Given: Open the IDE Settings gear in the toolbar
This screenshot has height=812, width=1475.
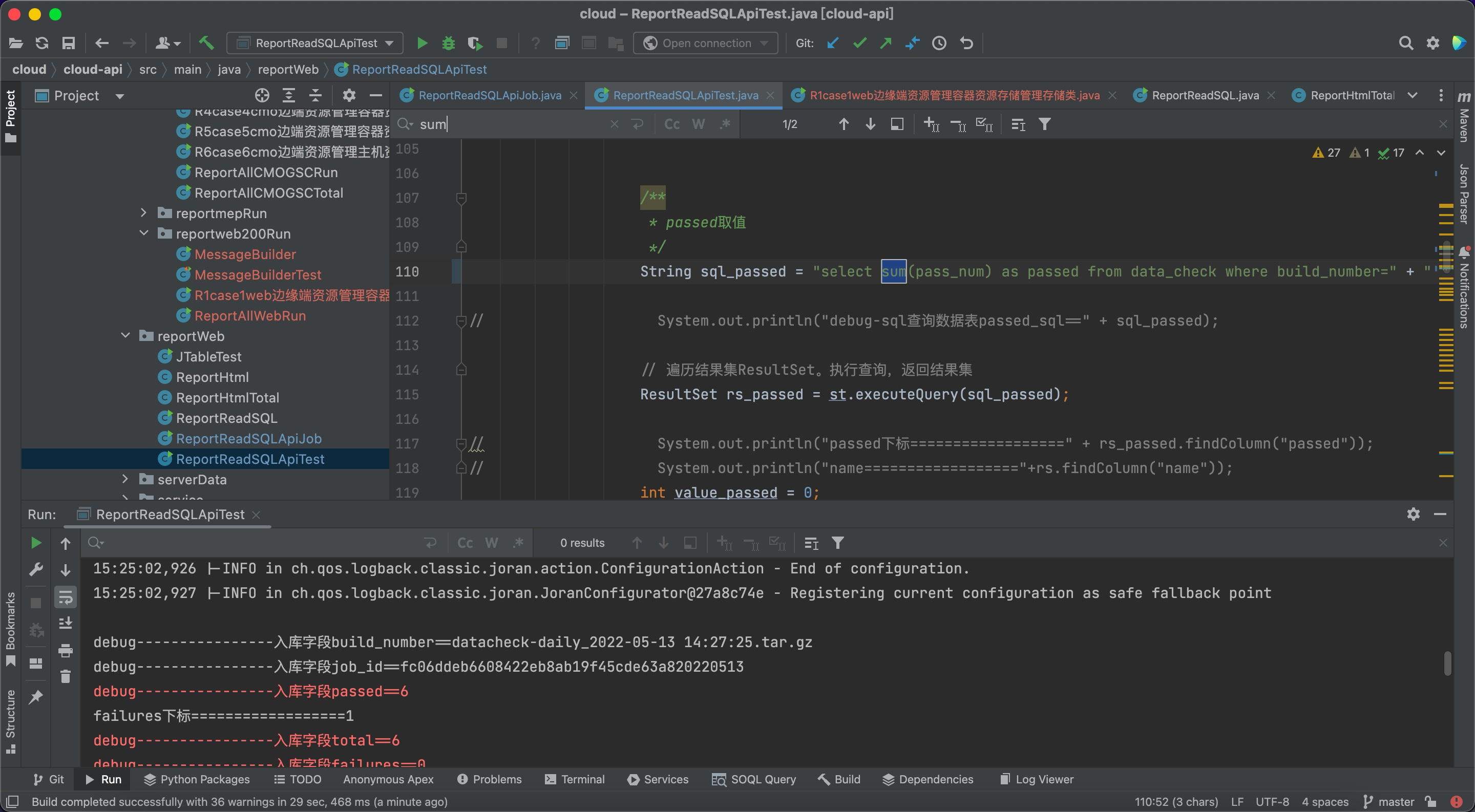Looking at the screenshot, I should click(x=1432, y=43).
